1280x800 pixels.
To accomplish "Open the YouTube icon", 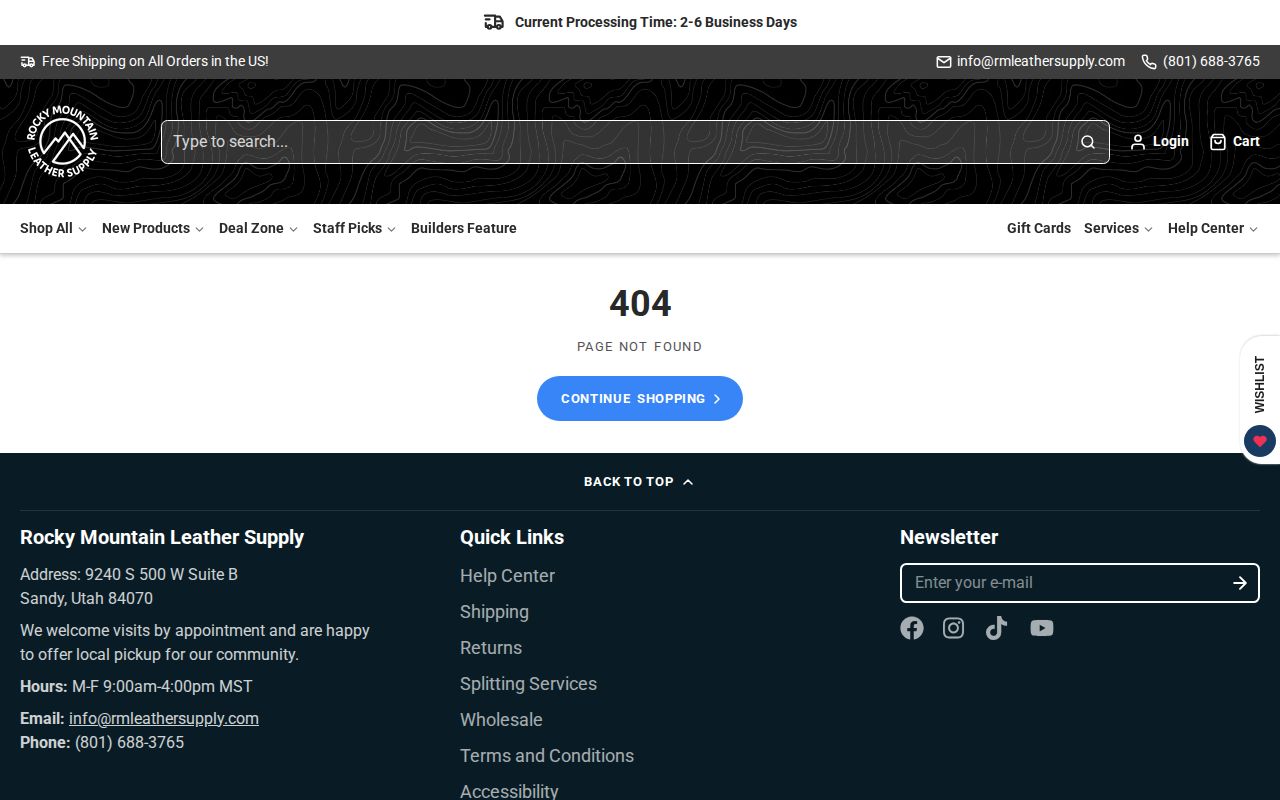I will click(1041, 628).
